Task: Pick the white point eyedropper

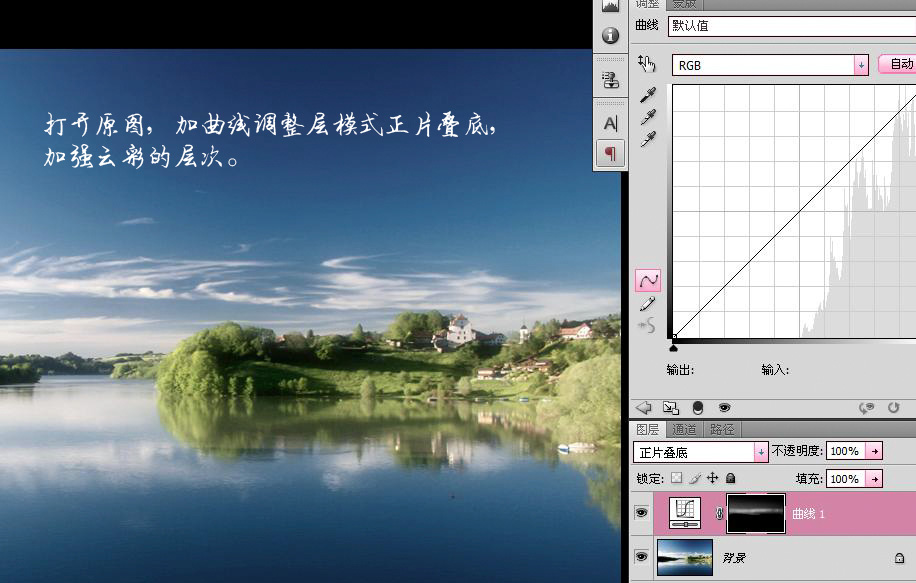Action: point(648,139)
